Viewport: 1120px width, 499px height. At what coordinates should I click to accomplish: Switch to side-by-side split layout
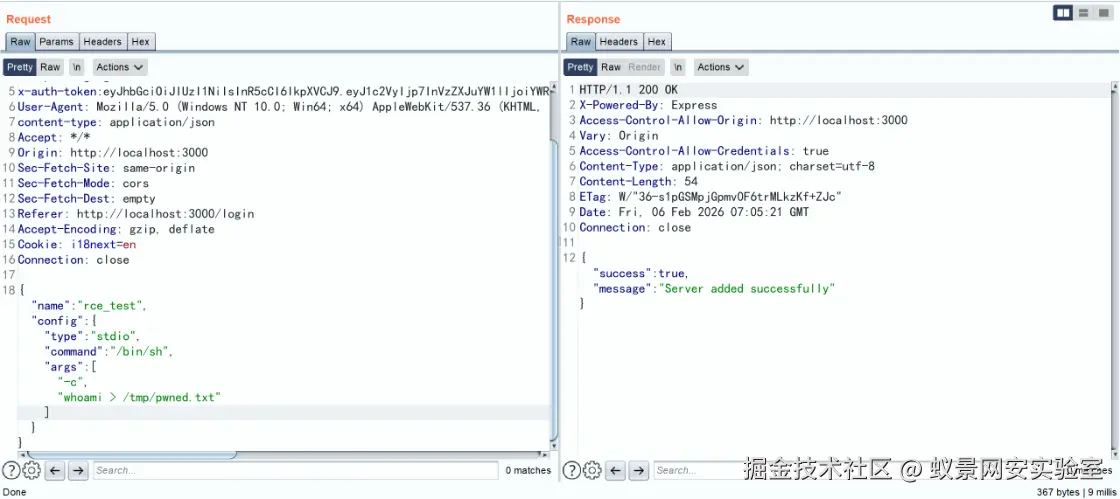tap(1063, 13)
